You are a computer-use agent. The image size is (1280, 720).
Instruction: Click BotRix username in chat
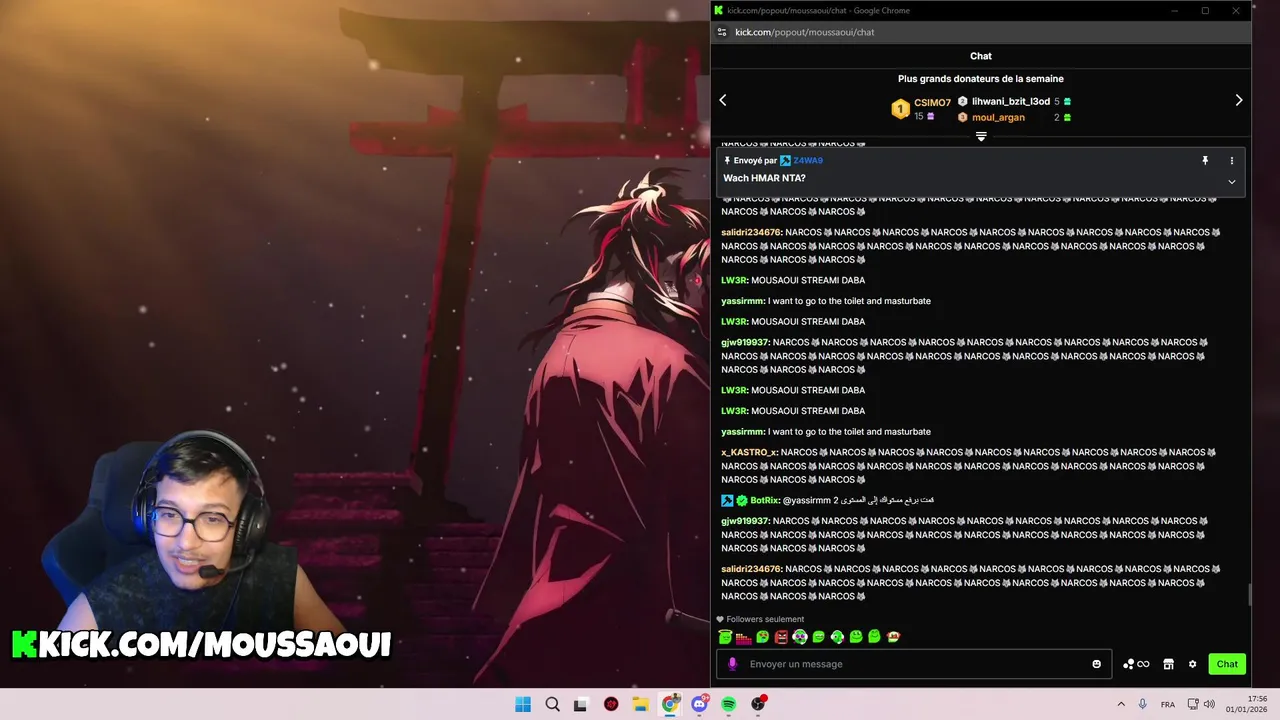tap(764, 500)
